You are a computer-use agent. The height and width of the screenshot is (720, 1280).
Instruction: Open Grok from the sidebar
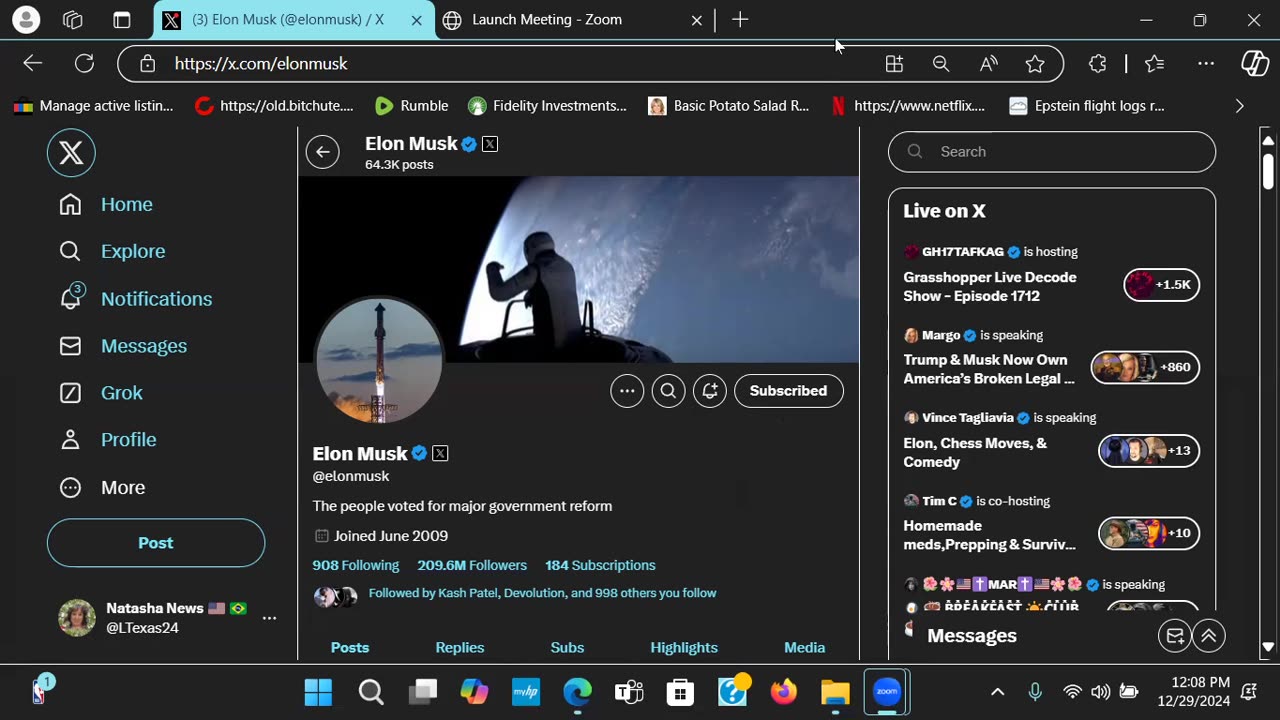point(101,393)
